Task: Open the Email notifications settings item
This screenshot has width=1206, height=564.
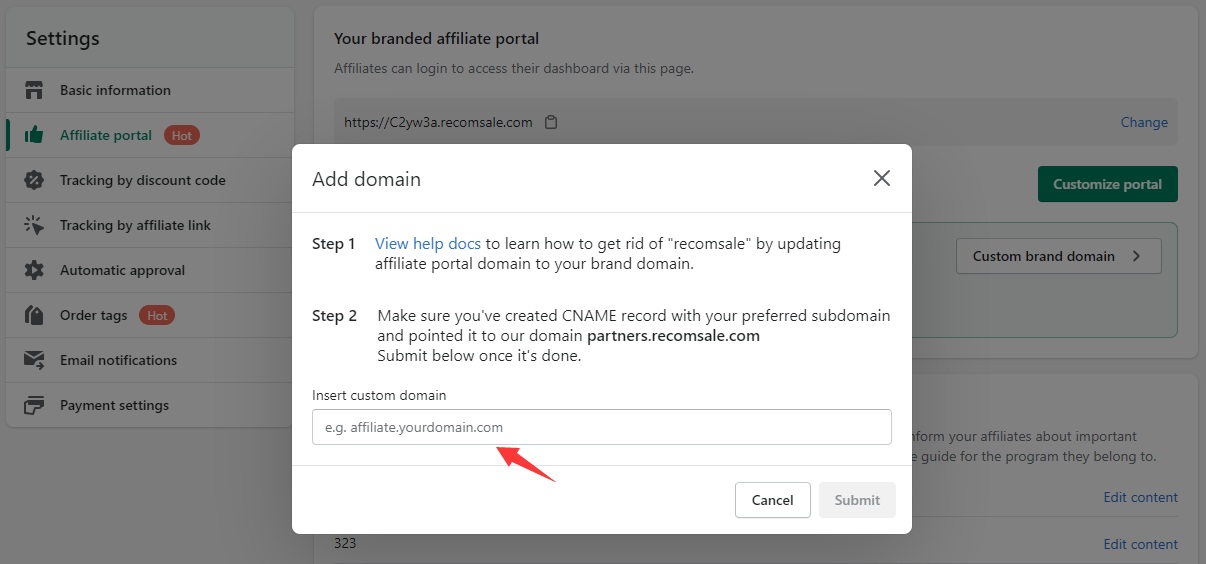Action: (118, 360)
